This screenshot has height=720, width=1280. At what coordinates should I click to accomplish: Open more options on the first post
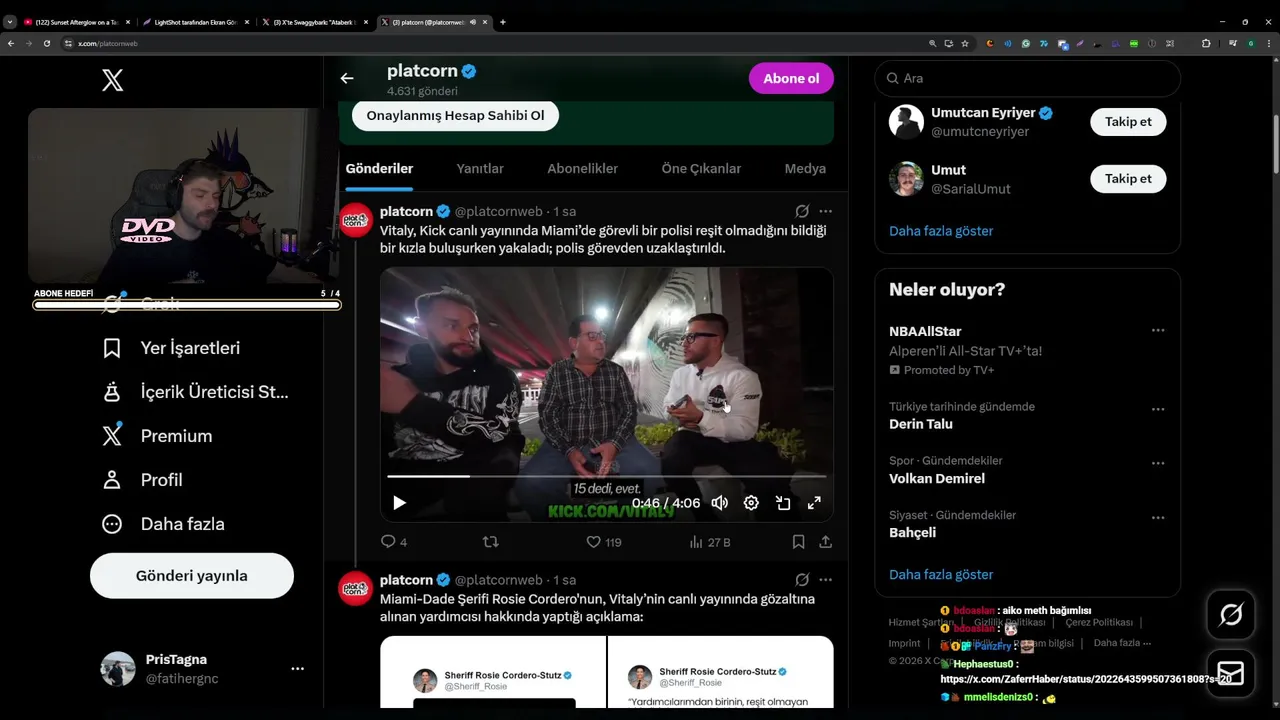coord(826,211)
